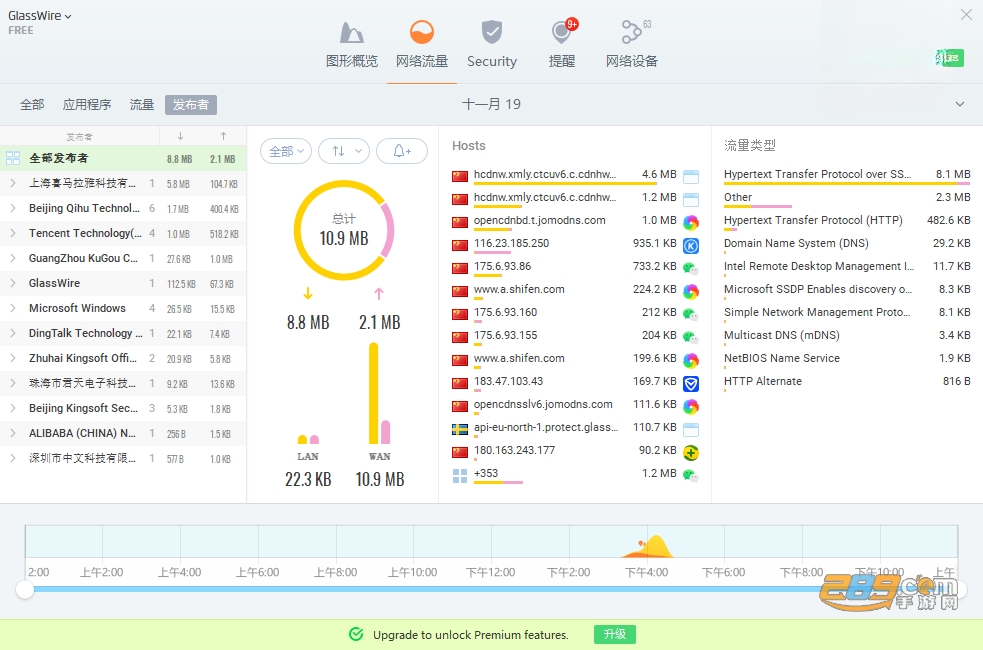This screenshot has width=983, height=650.
Task: Click the Sweden flag beside api-eu-north-1 host
Action: click(460, 429)
